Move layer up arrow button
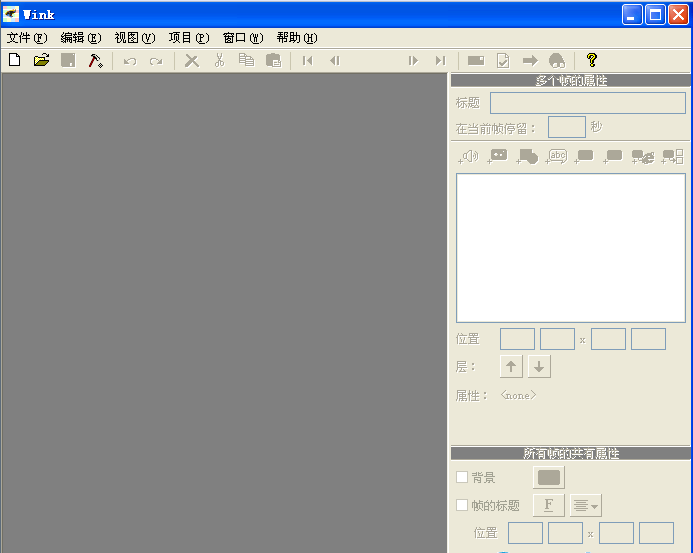693x553 pixels. 511,367
